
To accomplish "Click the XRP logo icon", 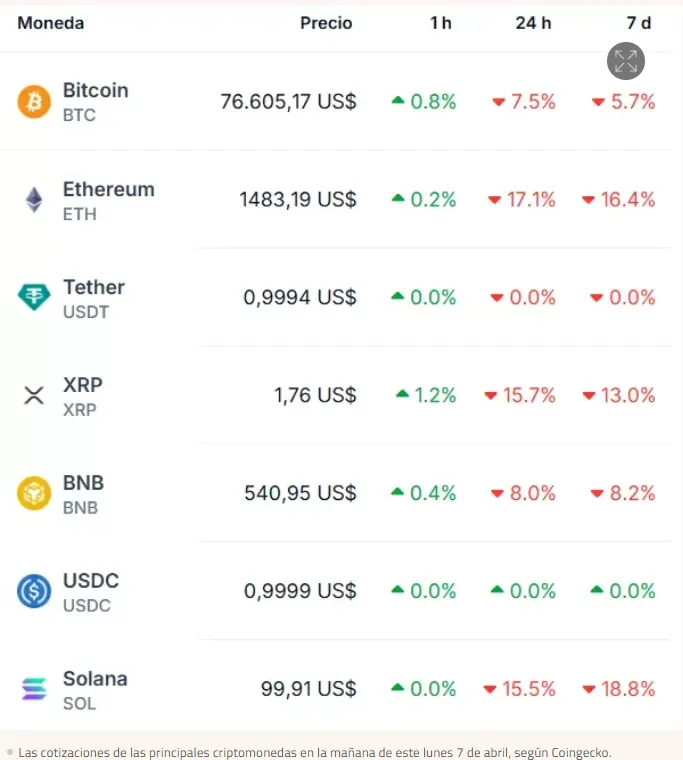I will pyautogui.click(x=34, y=395).
